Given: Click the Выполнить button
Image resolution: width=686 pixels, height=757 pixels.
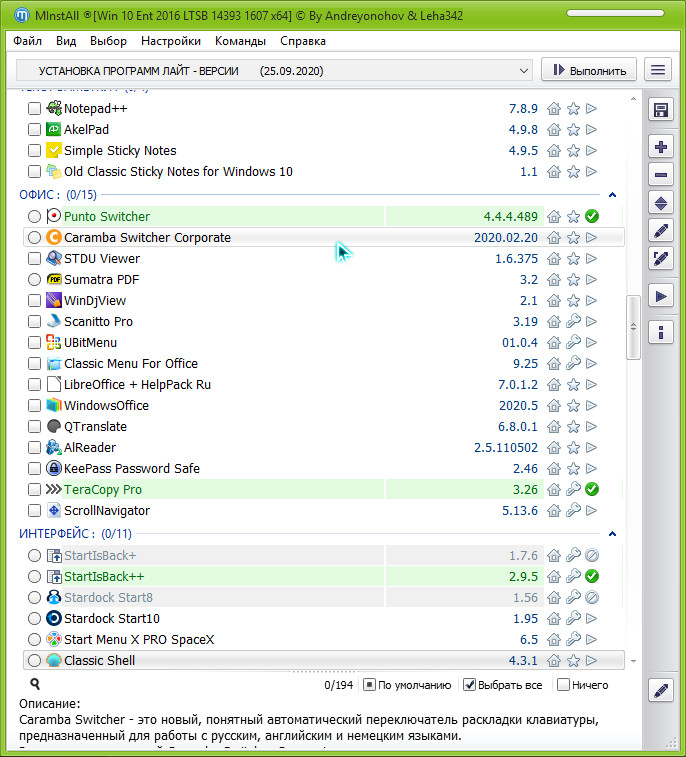Looking at the screenshot, I should tap(589, 70).
